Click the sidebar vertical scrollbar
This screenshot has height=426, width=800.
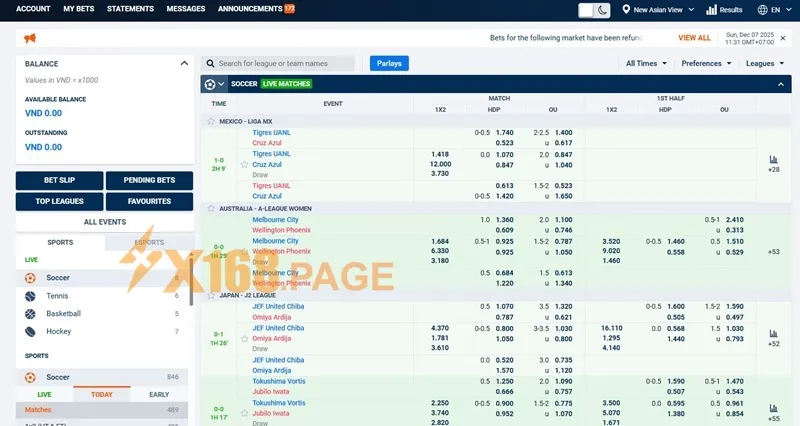[191, 279]
